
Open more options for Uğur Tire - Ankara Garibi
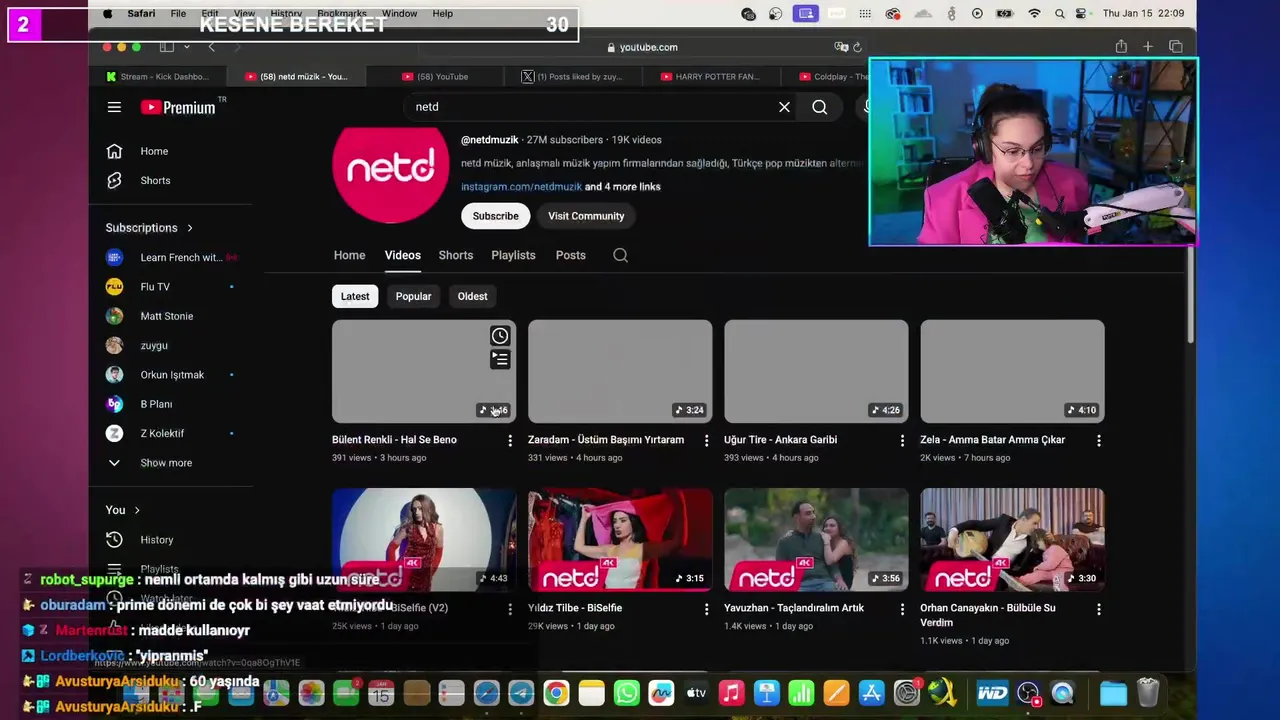coord(902,440)
